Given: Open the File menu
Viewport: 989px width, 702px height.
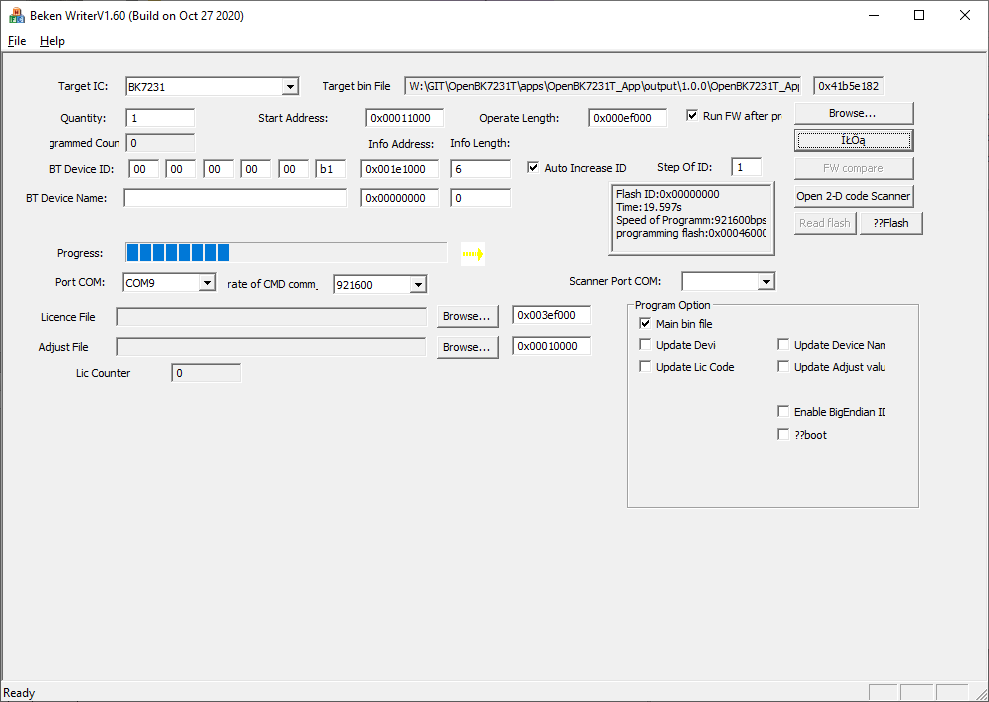Looking at the screenshot, I should point(17,41).
